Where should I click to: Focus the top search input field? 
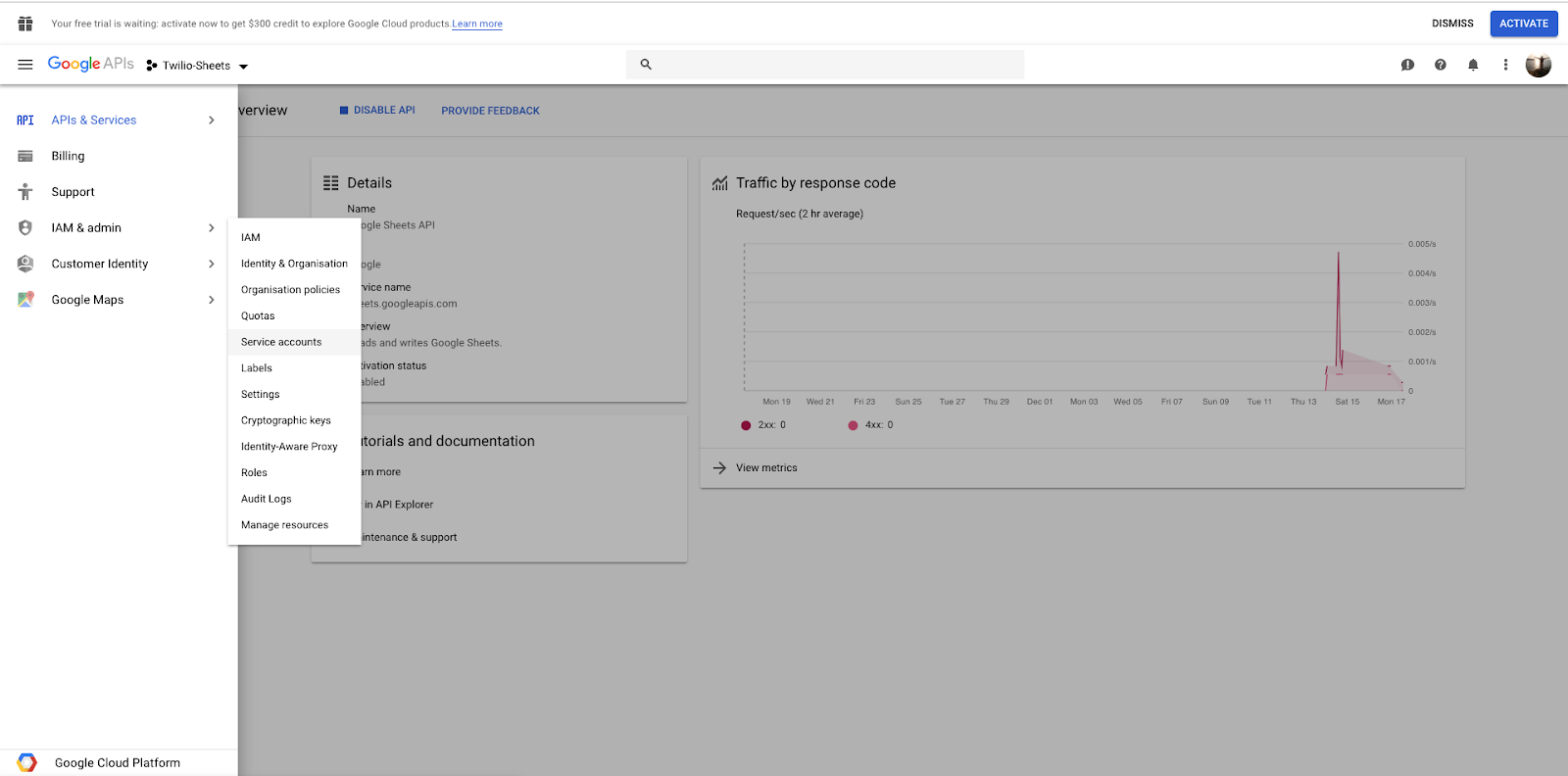[x=825, y=65]
